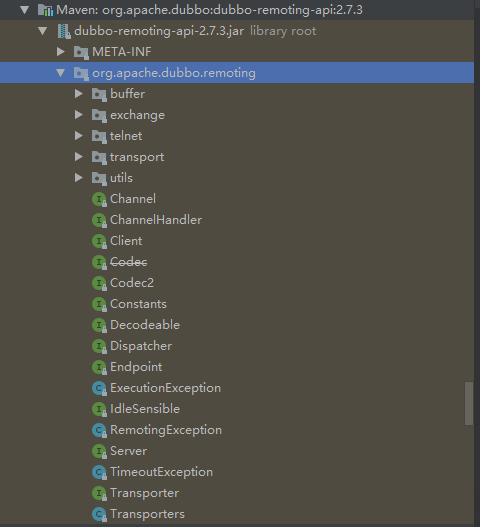This screenshot has height=527, width=480.
Task: Expand the telnet package
Action: pyautogui.click(x=79, y=136)
